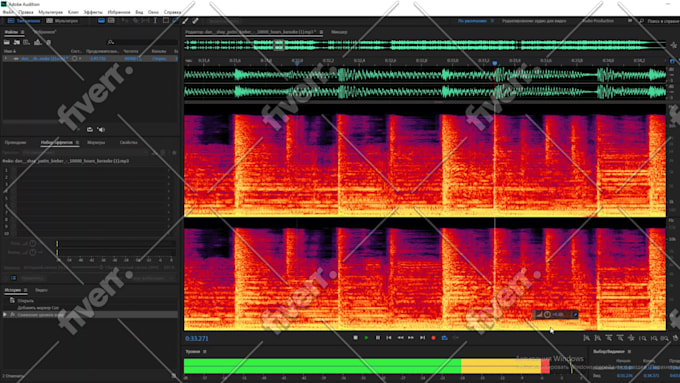The height and width of the screenshot is (383, 680).
Task: Click the Import File icon in Files panel
Action: click(16, 42)
